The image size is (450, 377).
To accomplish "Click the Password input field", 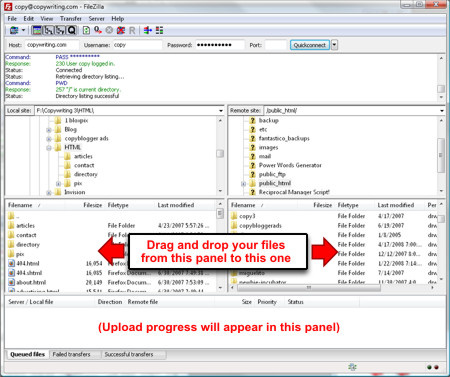I will (219, 45).
